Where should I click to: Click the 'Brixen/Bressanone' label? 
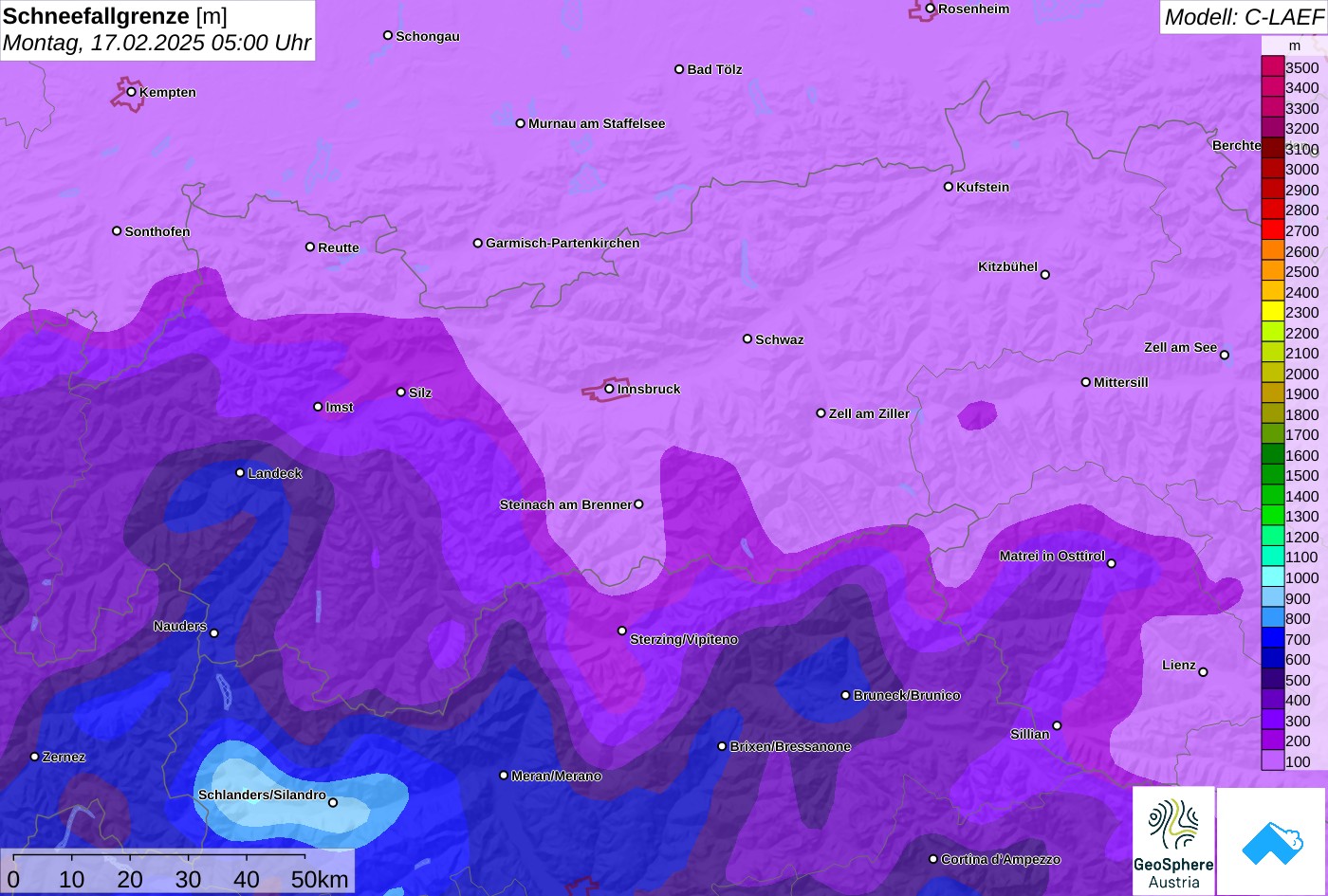coord(790,746)
